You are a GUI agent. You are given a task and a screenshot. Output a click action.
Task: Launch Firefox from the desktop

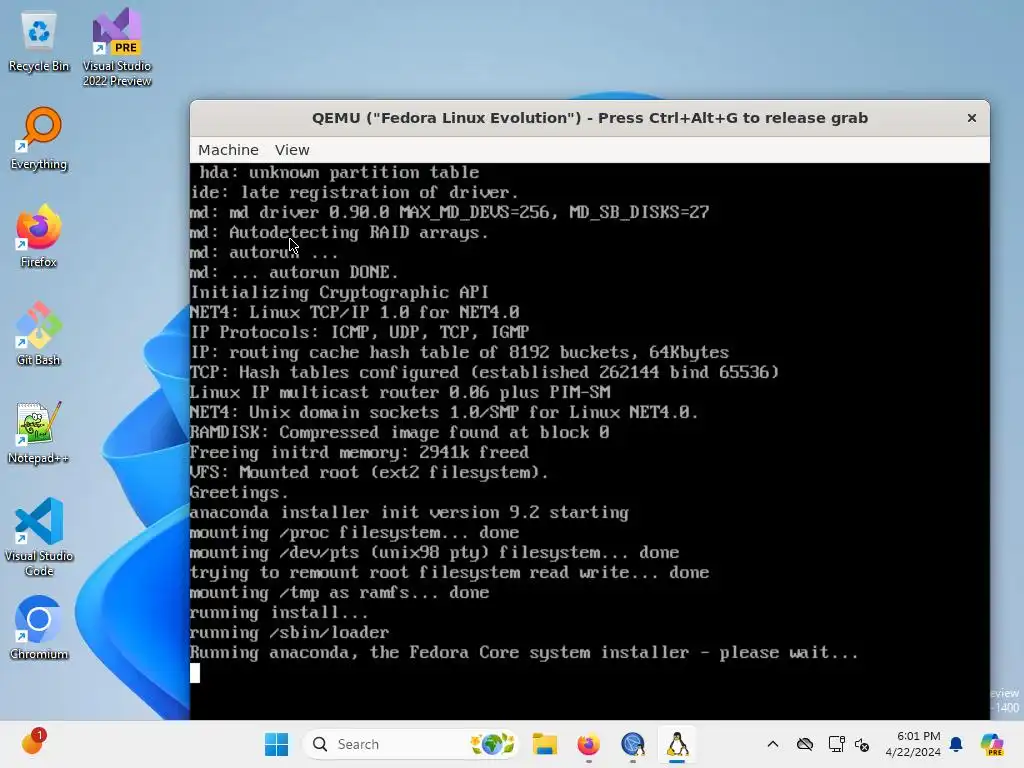(x=39, y=236)
